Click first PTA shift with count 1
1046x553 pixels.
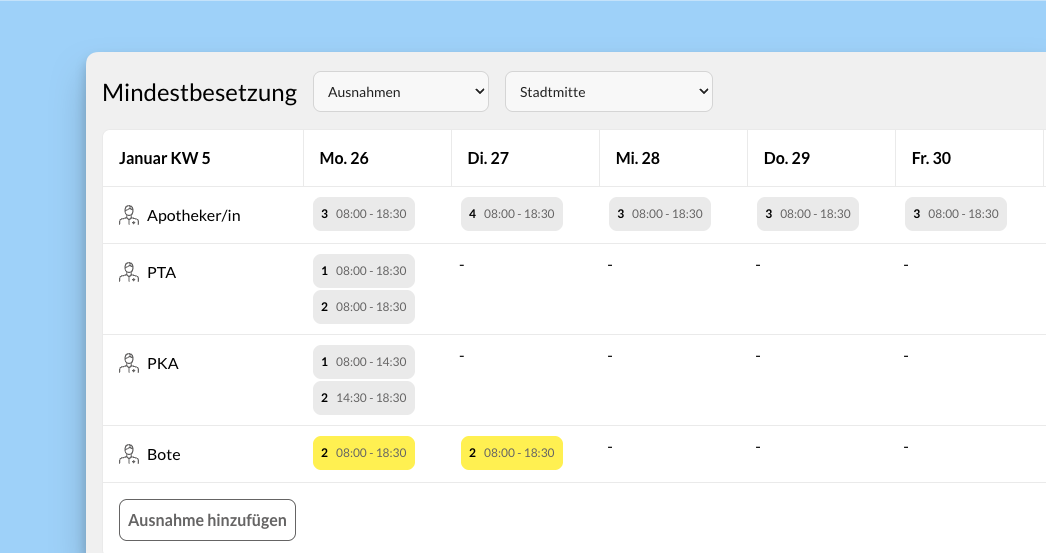pos(363,271)
